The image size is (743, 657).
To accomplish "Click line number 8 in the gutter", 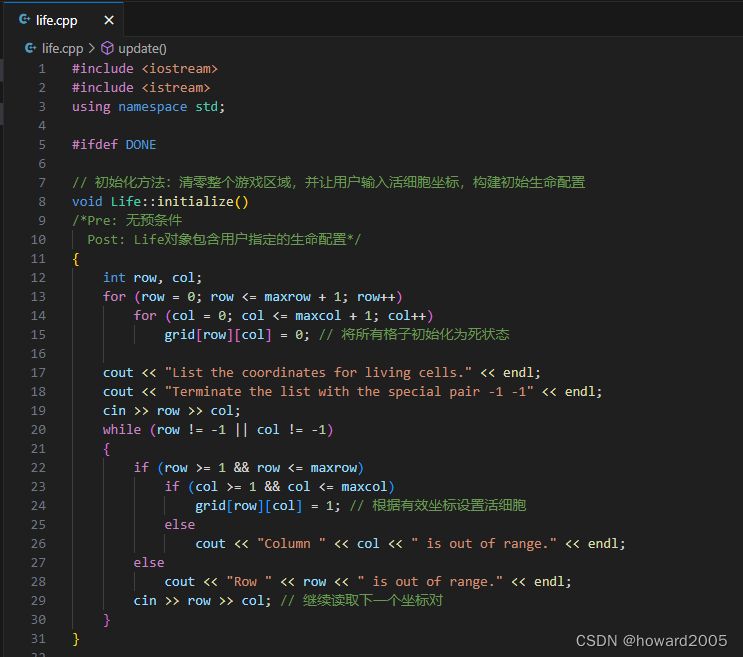I will coord(41,201).
